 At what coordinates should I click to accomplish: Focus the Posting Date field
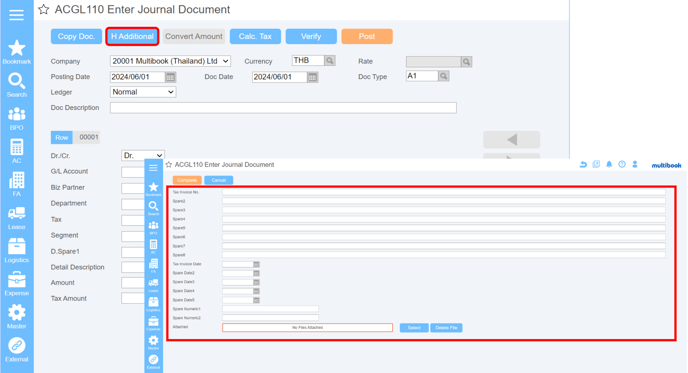pyautogui.click(x=137, y=77)
